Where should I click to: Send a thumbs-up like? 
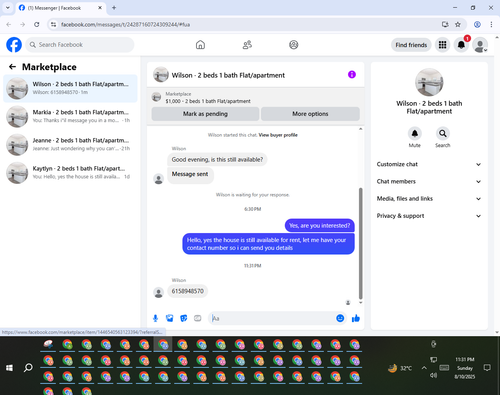click(x=356, y=318)
